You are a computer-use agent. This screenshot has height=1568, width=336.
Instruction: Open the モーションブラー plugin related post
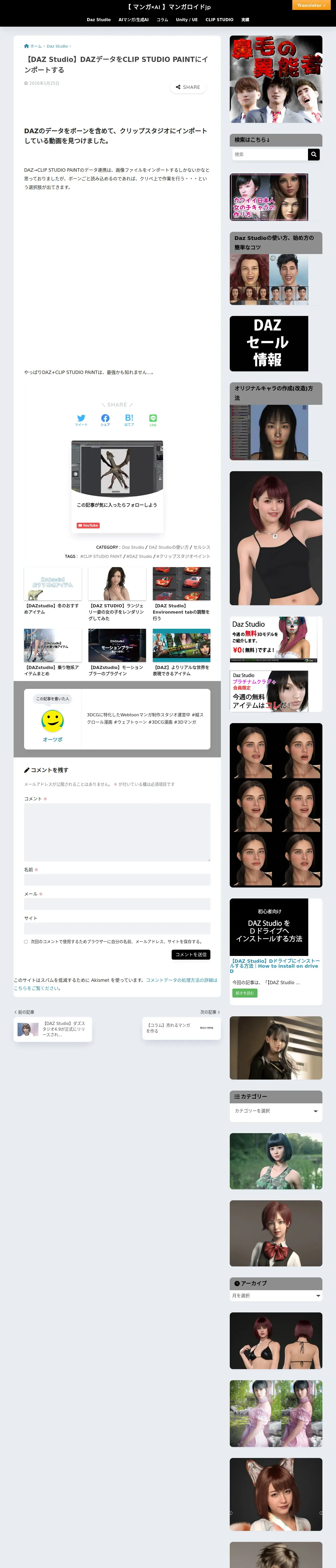pyautogui.click(x=117, y=653)
